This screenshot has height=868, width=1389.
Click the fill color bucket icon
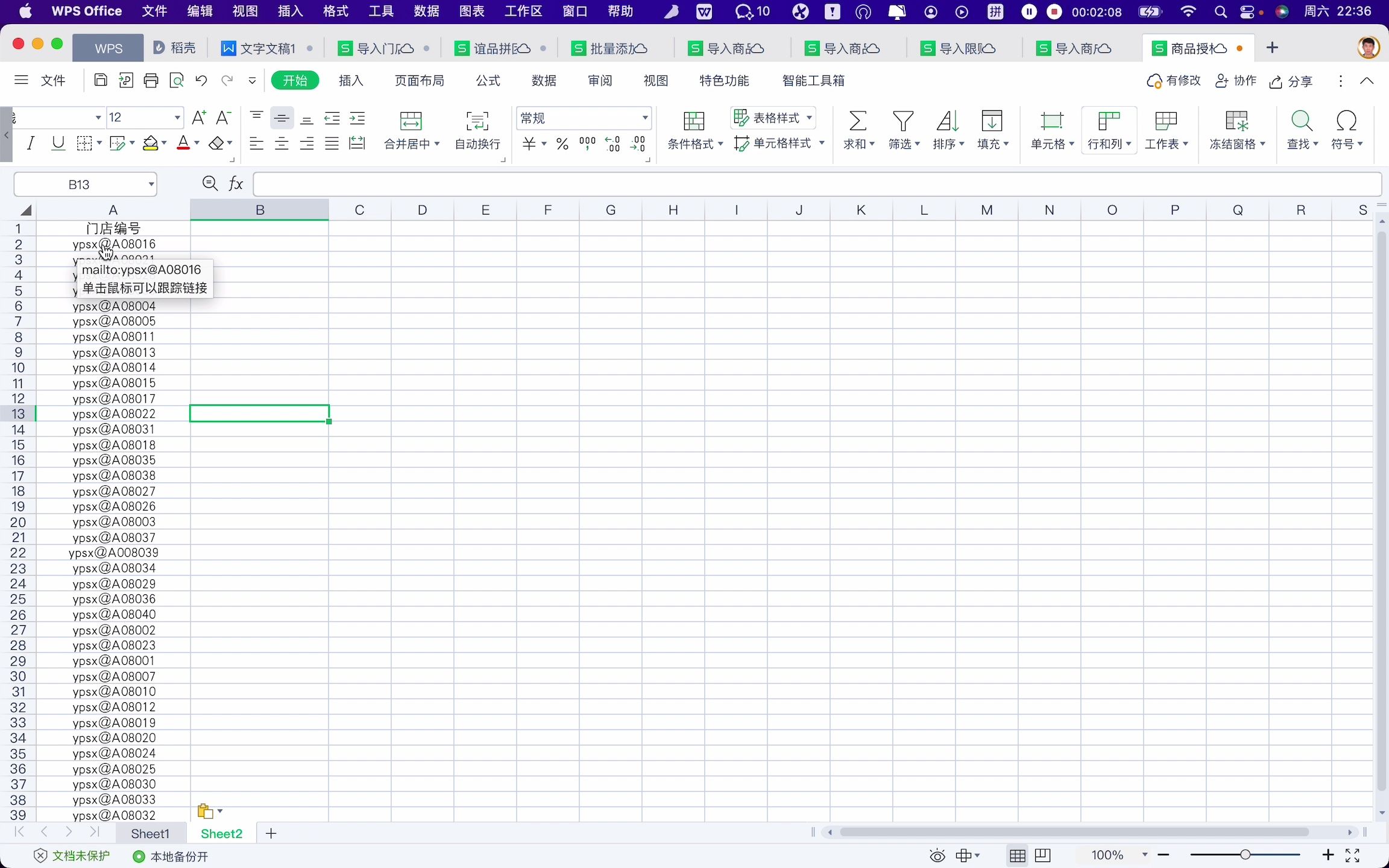point(150,143)
